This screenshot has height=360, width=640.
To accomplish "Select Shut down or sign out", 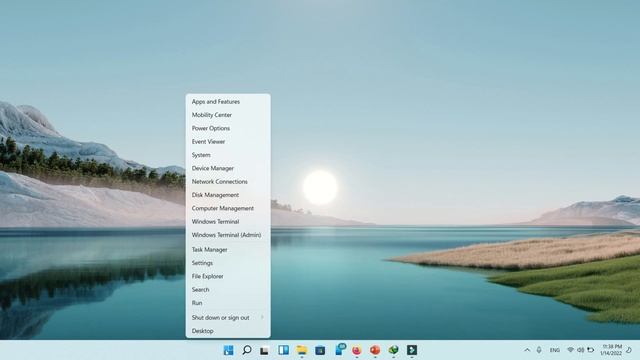I will (x=228, y=318).
